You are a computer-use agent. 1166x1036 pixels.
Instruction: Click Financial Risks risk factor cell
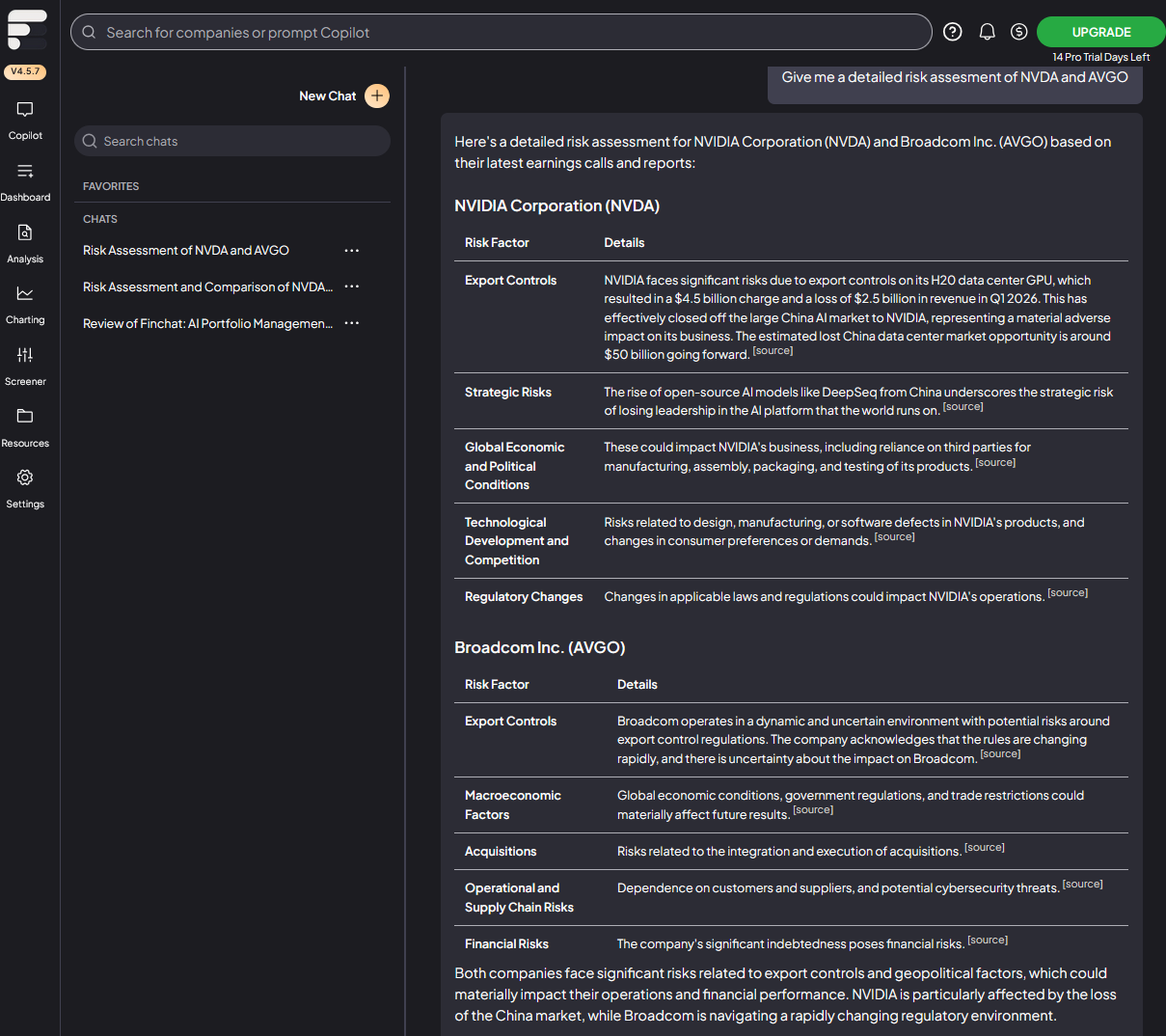(x=506, y=944)
